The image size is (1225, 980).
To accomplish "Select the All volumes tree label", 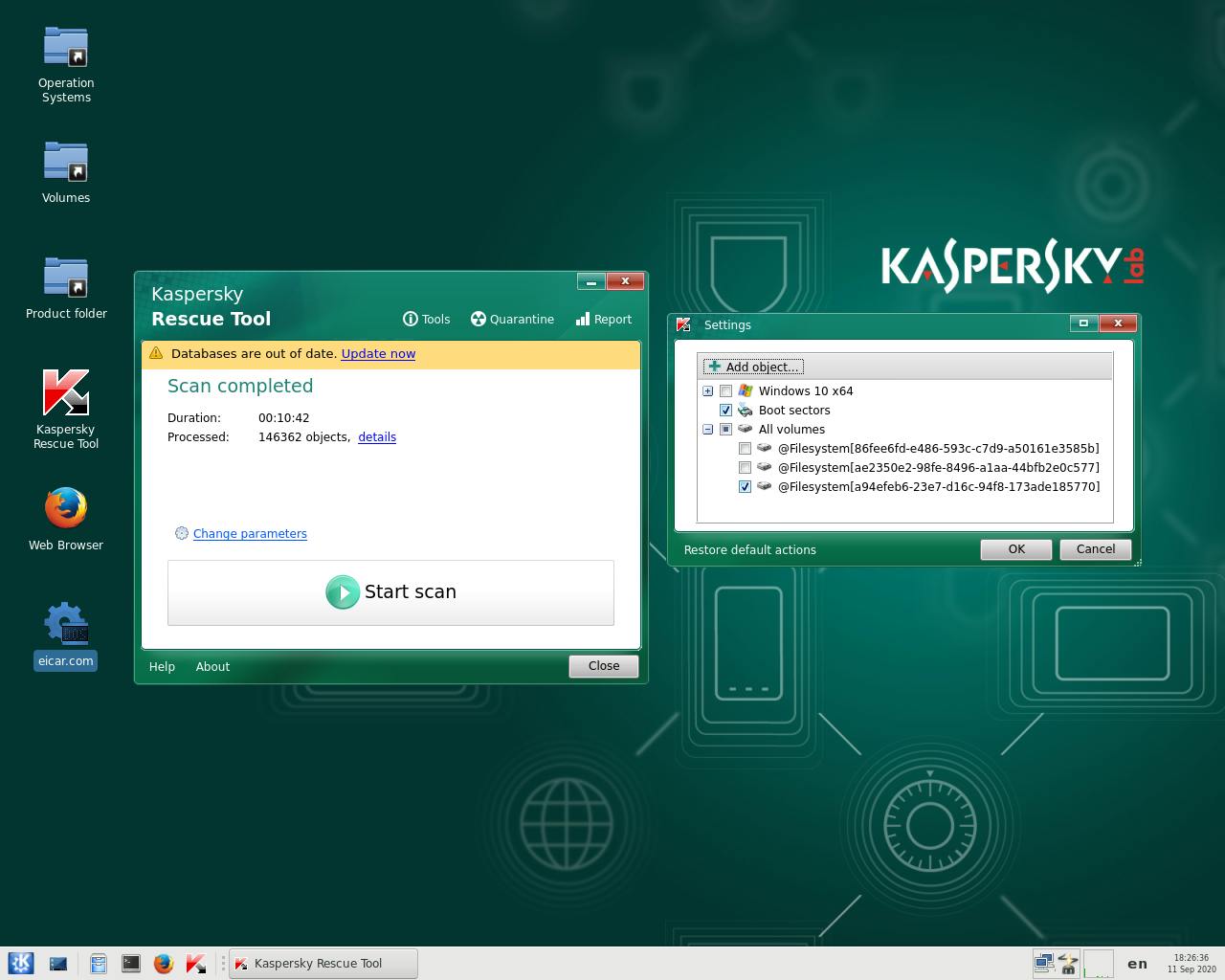I will [791, 429].
